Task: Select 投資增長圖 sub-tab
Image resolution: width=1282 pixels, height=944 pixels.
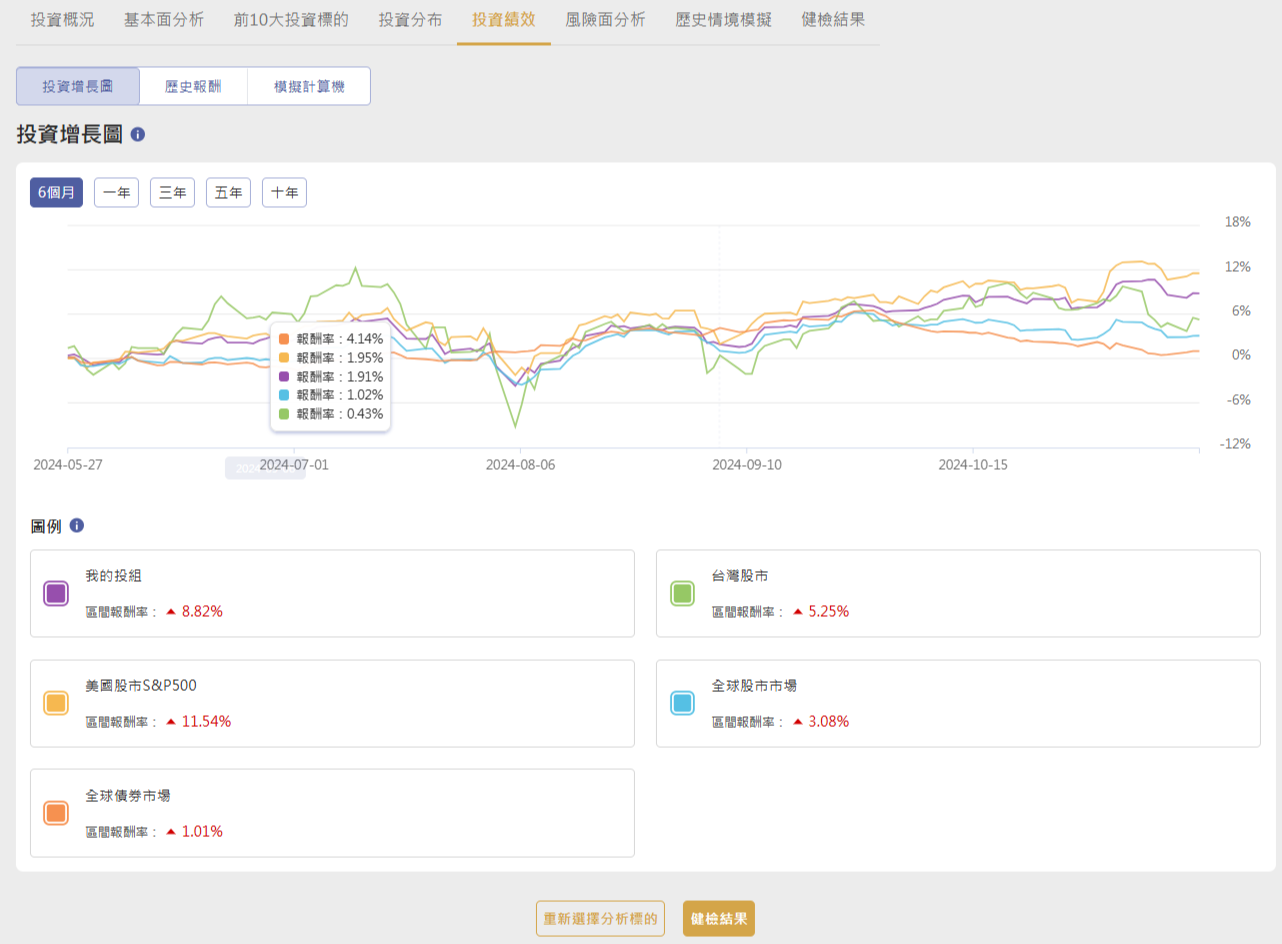Action: click(78, 86)
